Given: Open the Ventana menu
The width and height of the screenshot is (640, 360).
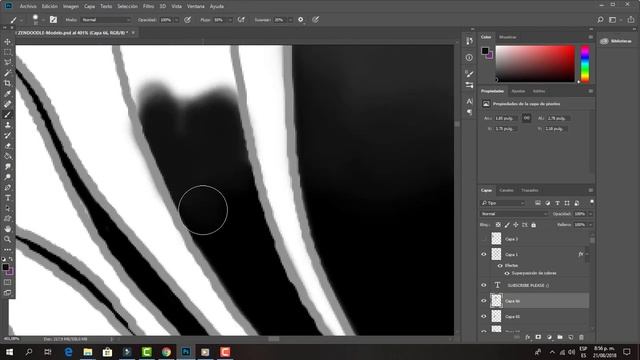Looking at the screenshot, I should click(196, 6).
